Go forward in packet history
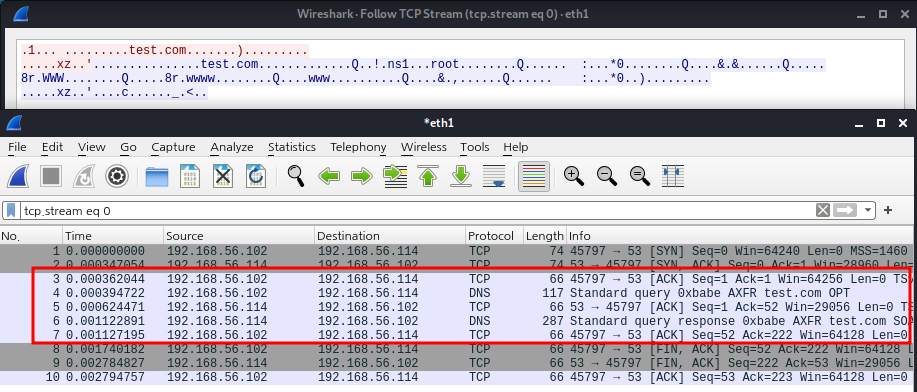 [x=362, y=176]
